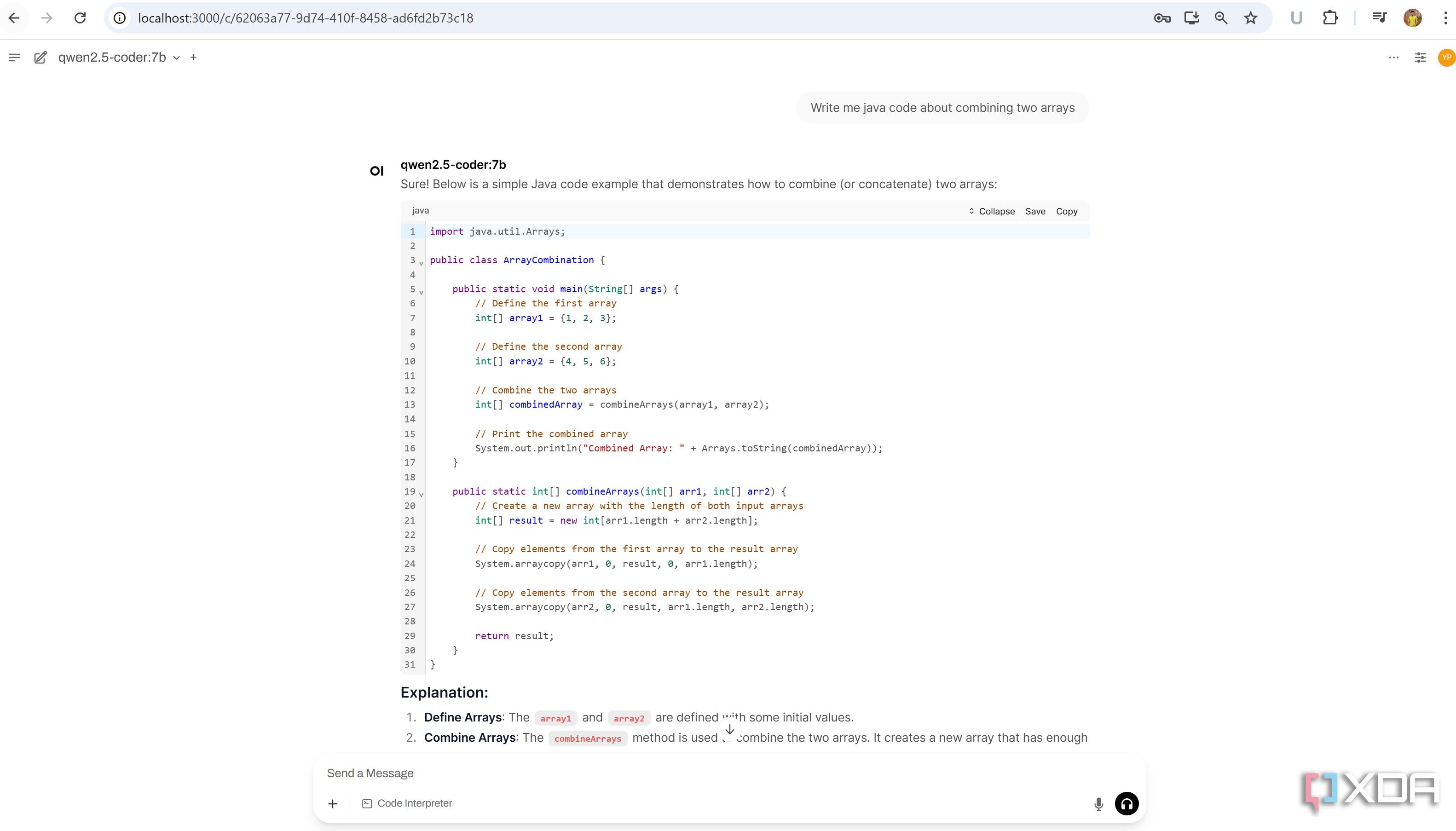Open chat controls sliders icon
This screenshot has width=1456, height=831.
click(1421, 57)
